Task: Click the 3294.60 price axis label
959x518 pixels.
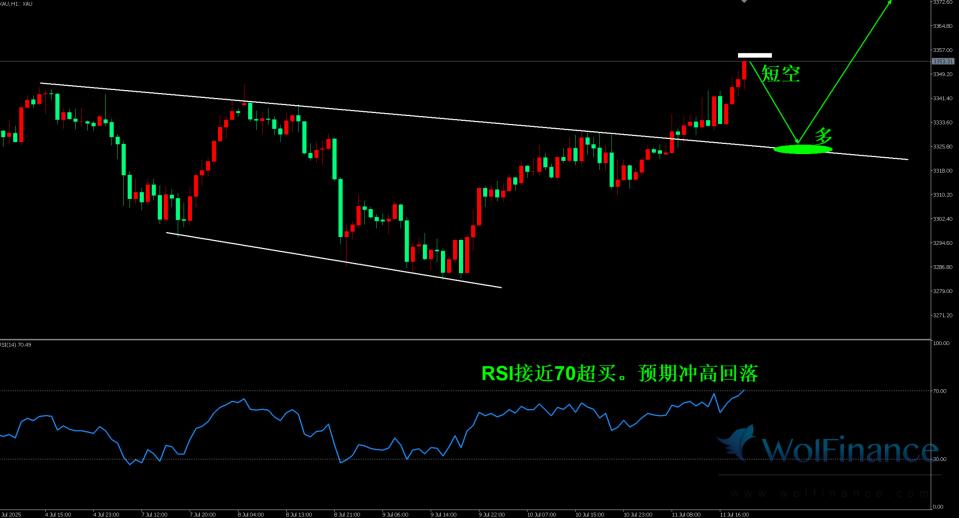Action: [x=944, y=243]
